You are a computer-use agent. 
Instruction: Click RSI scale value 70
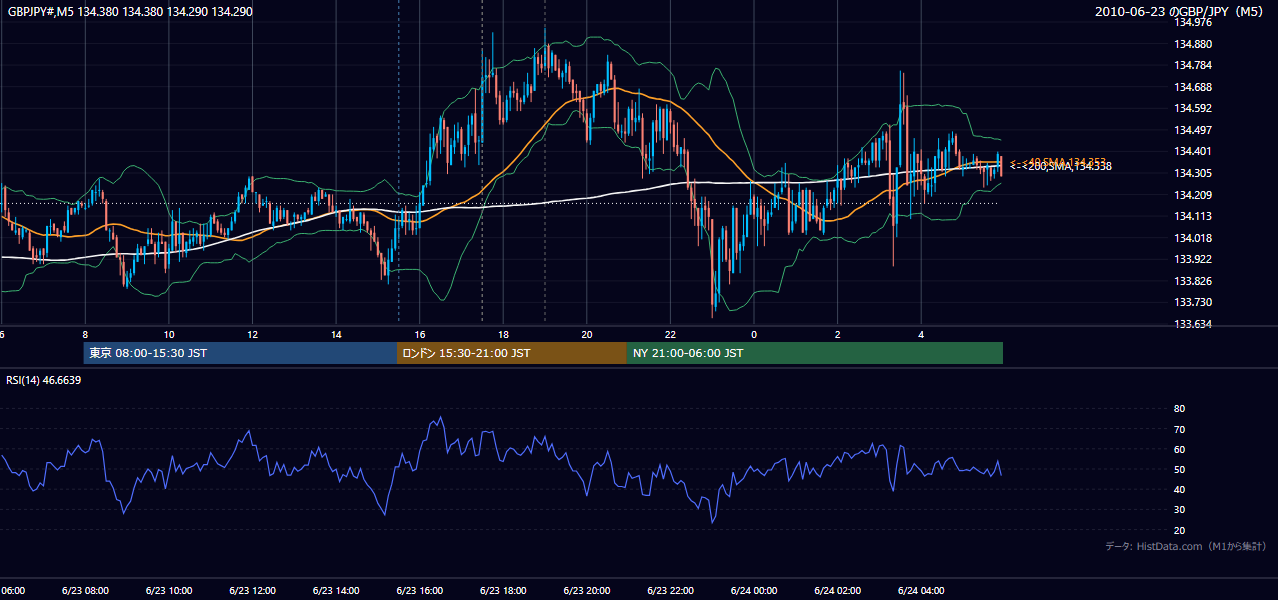click(1179, 429)
